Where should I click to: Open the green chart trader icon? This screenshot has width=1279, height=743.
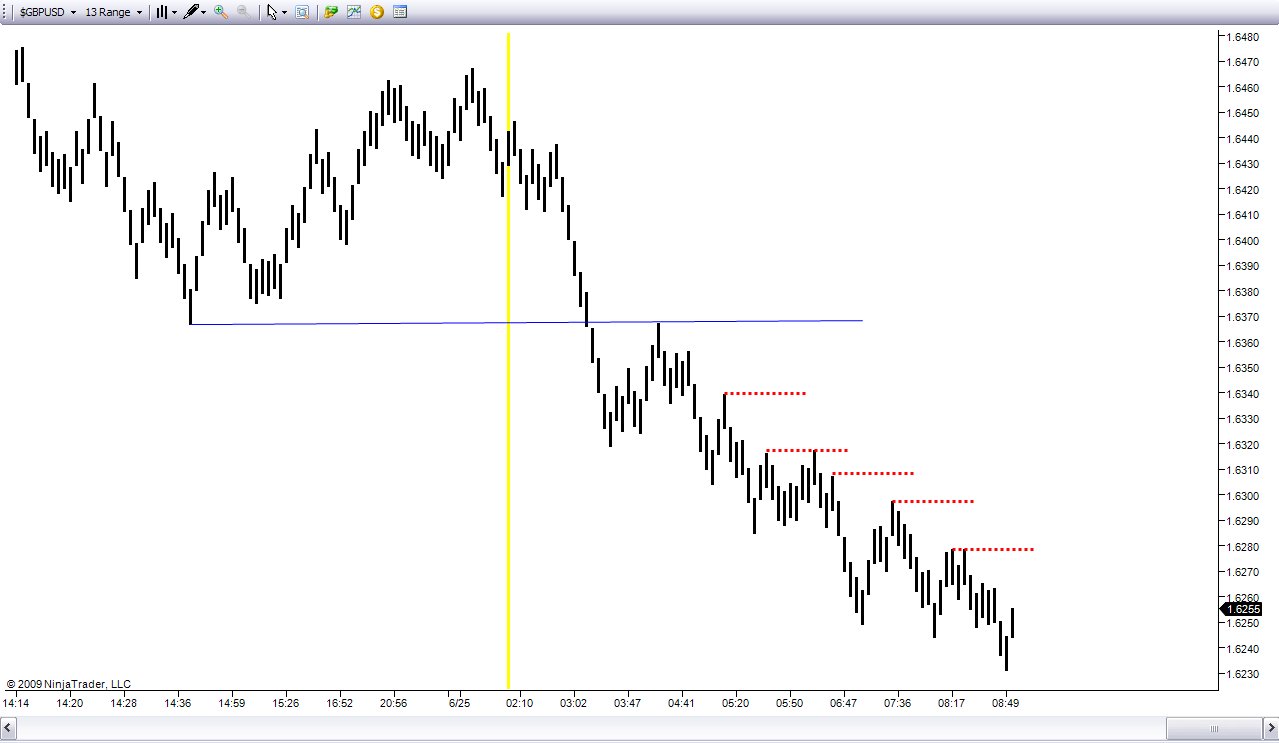pos(331,13)
